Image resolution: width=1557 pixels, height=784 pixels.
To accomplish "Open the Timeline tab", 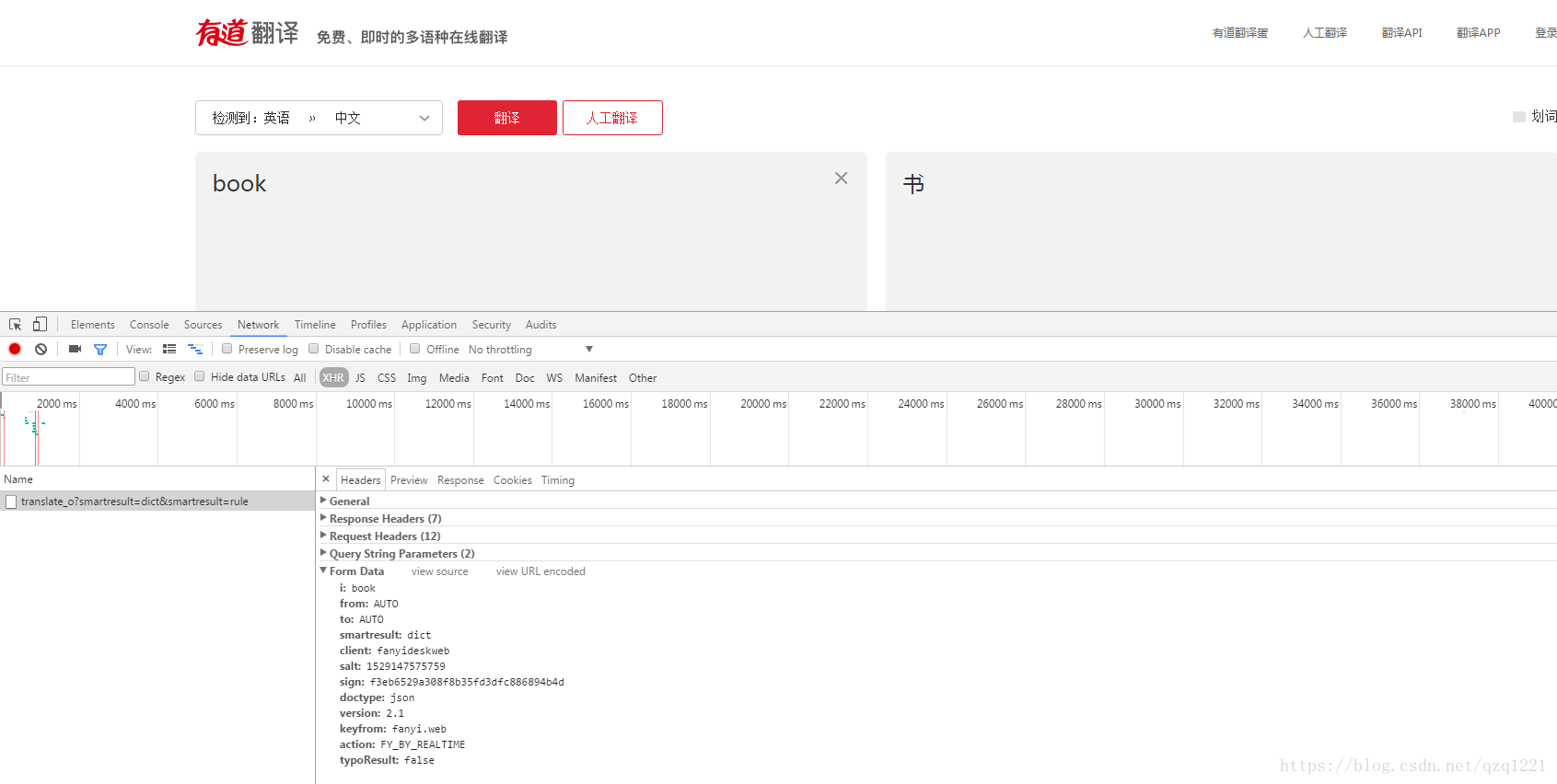I will click(315, 325).
